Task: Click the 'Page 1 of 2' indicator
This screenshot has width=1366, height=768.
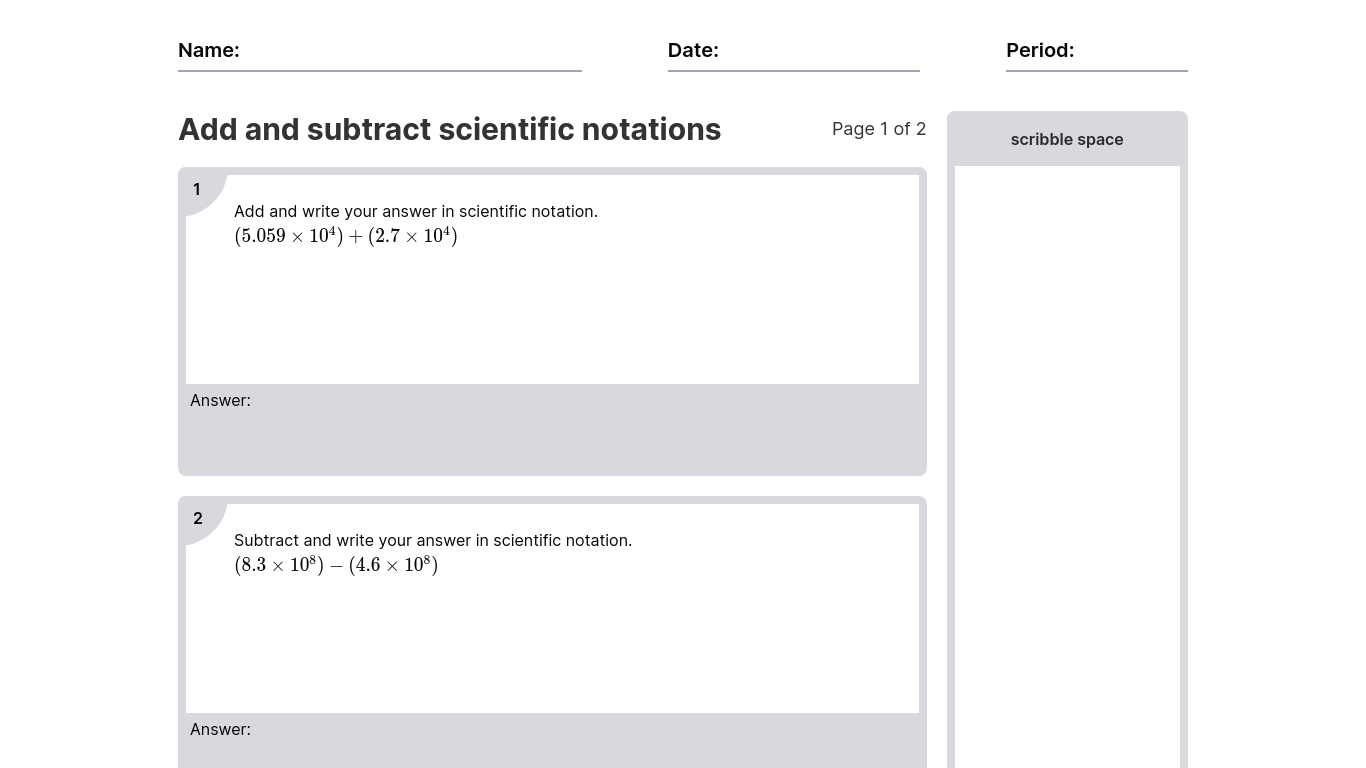Action: [x=878, y=129]
